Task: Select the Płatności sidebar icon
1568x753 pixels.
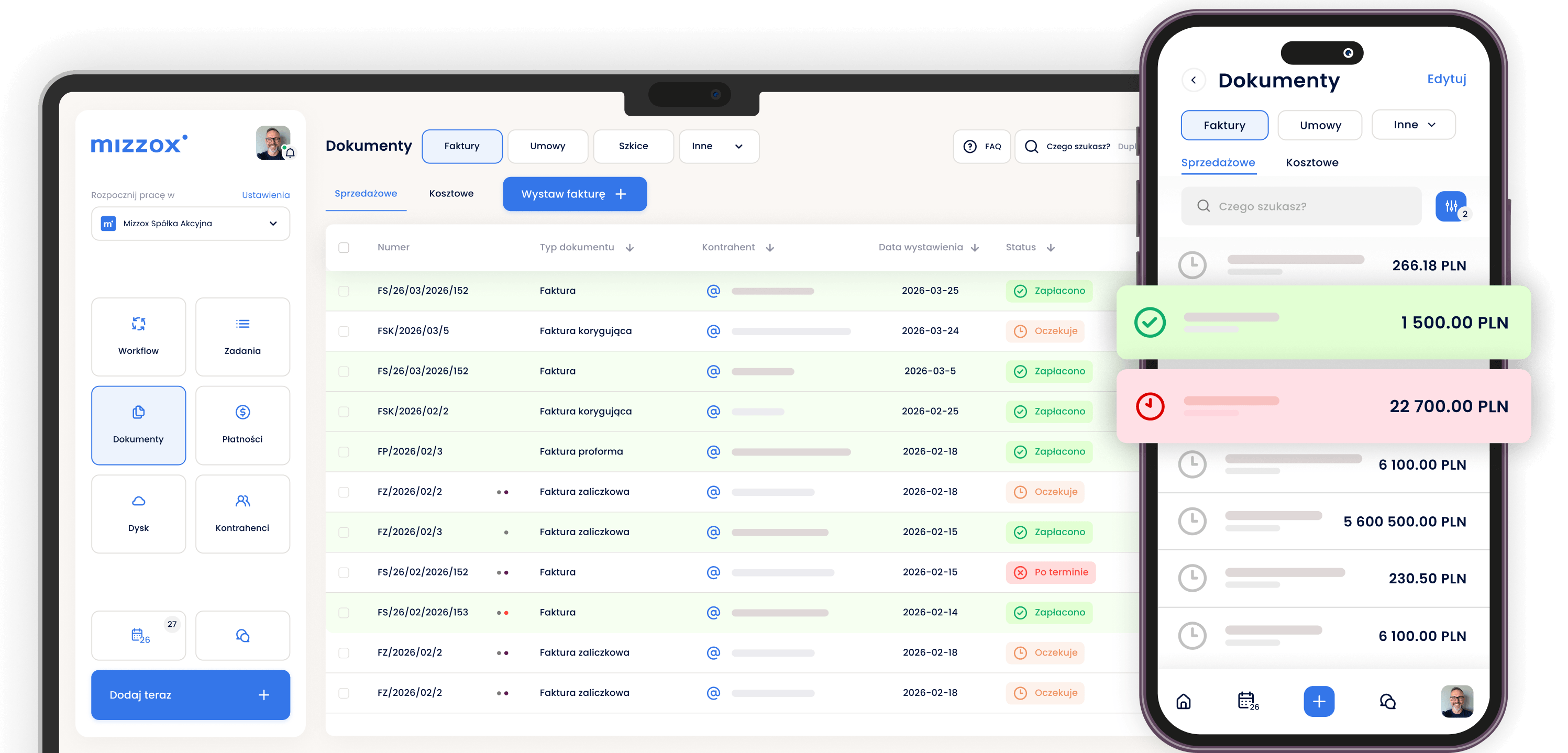Action: point(242,424)
